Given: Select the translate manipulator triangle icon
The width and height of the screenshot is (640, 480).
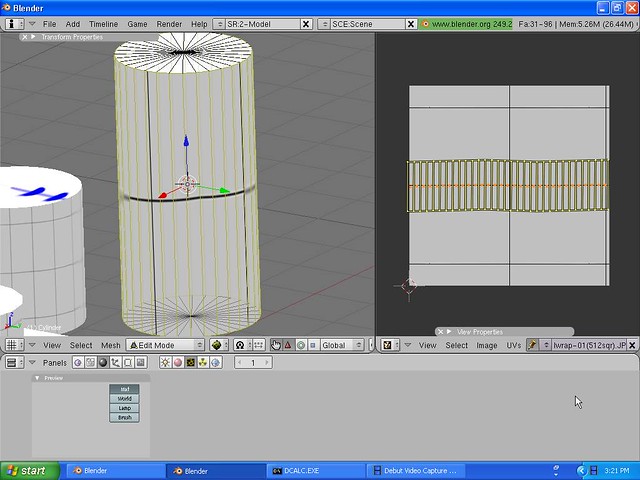Looking at the screenshot, I should (x=288, y=345).
